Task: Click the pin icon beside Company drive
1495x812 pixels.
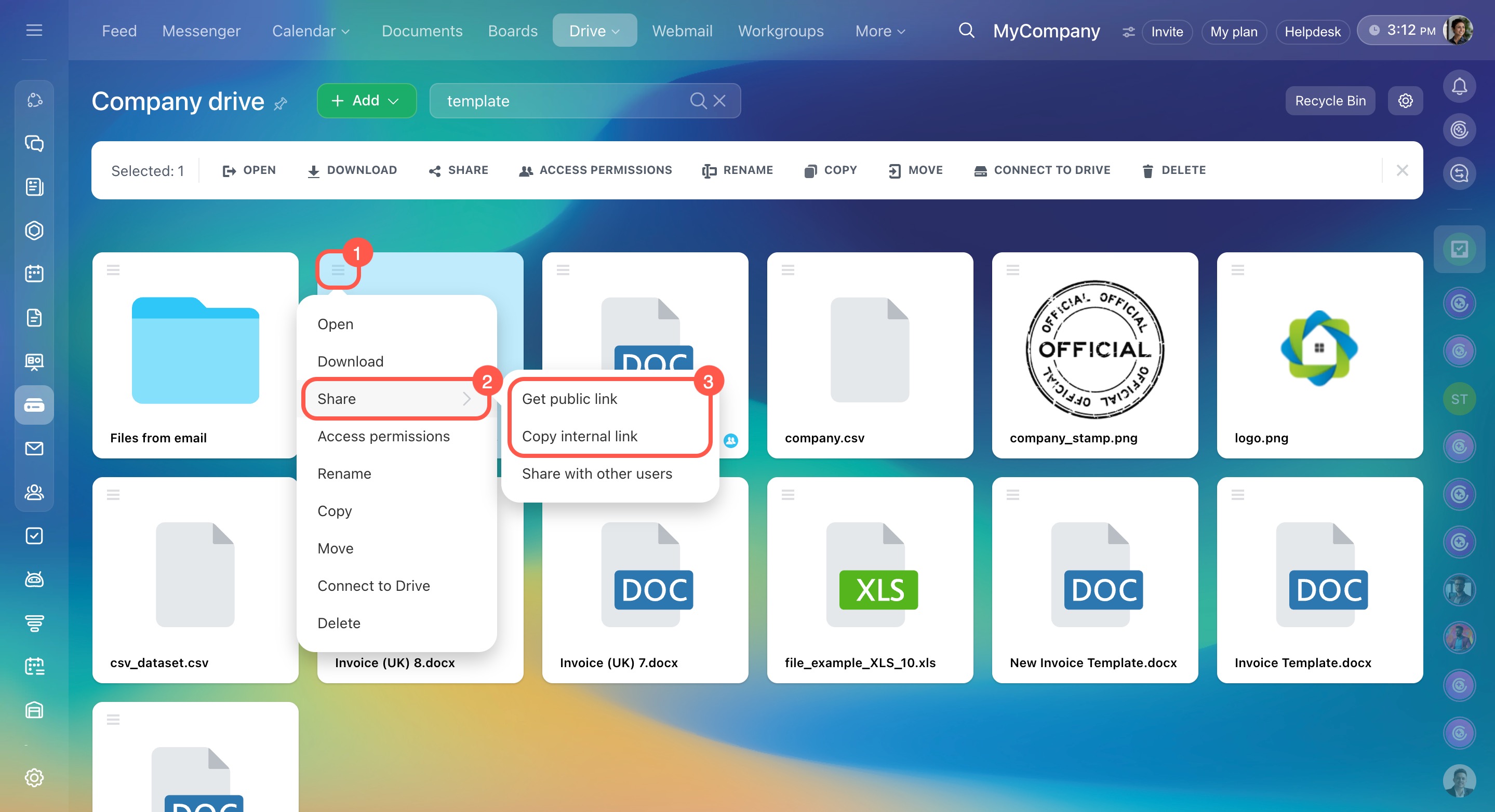Action: [x=281, y=103]
